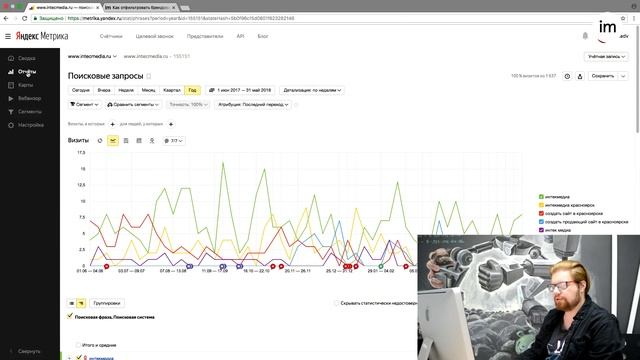The width and height of the screenshot is (640, 360).
Task: Click the fifth chart type icon with a figure
Action: click(152, 140)
